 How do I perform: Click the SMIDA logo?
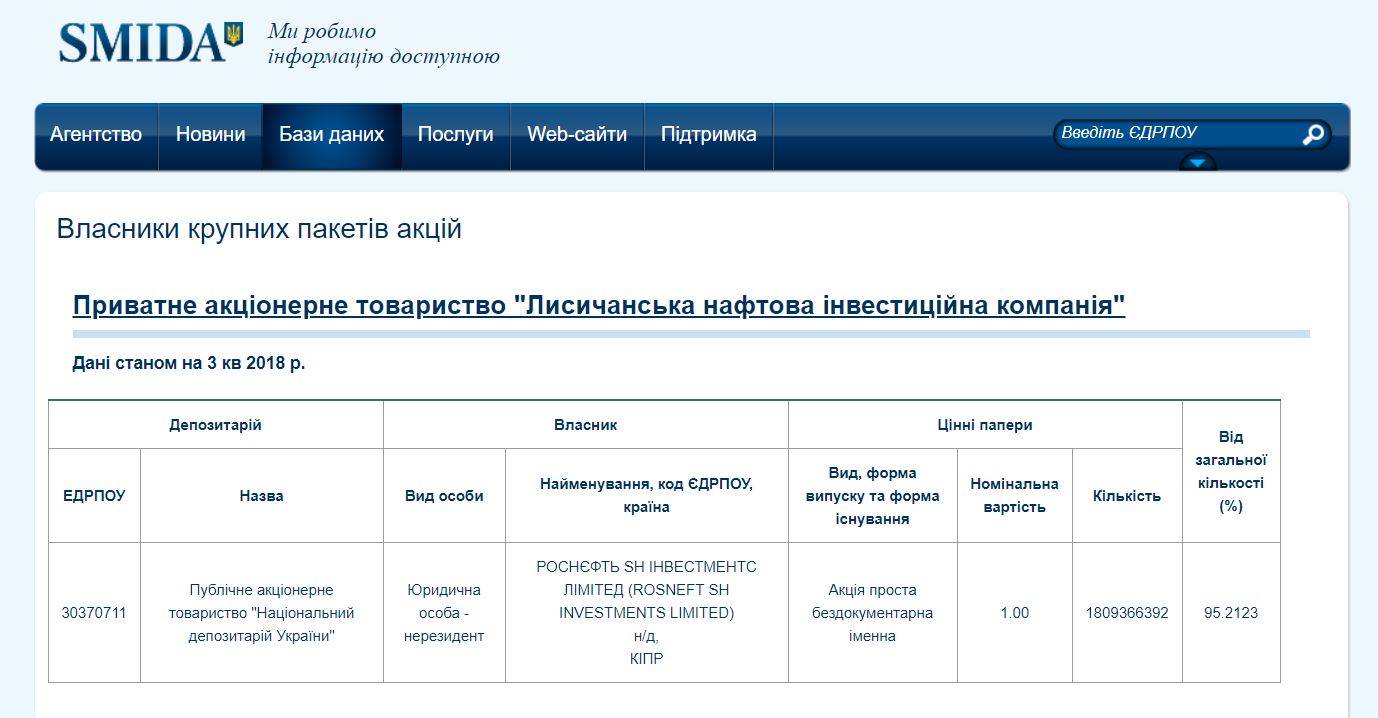click(x=150, y=43)
